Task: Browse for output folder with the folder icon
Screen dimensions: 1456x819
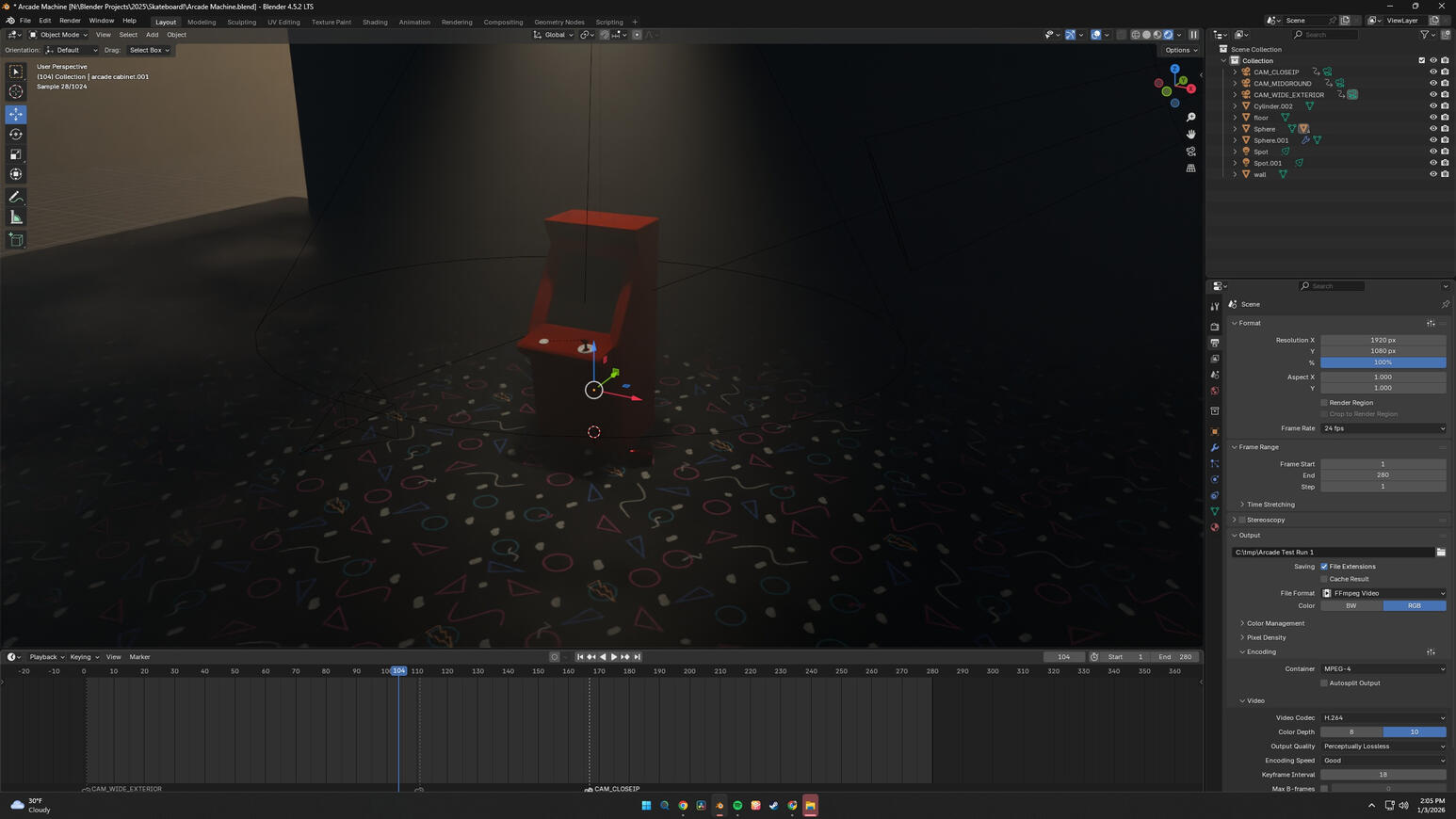Action: click(x=1441, y=553)
